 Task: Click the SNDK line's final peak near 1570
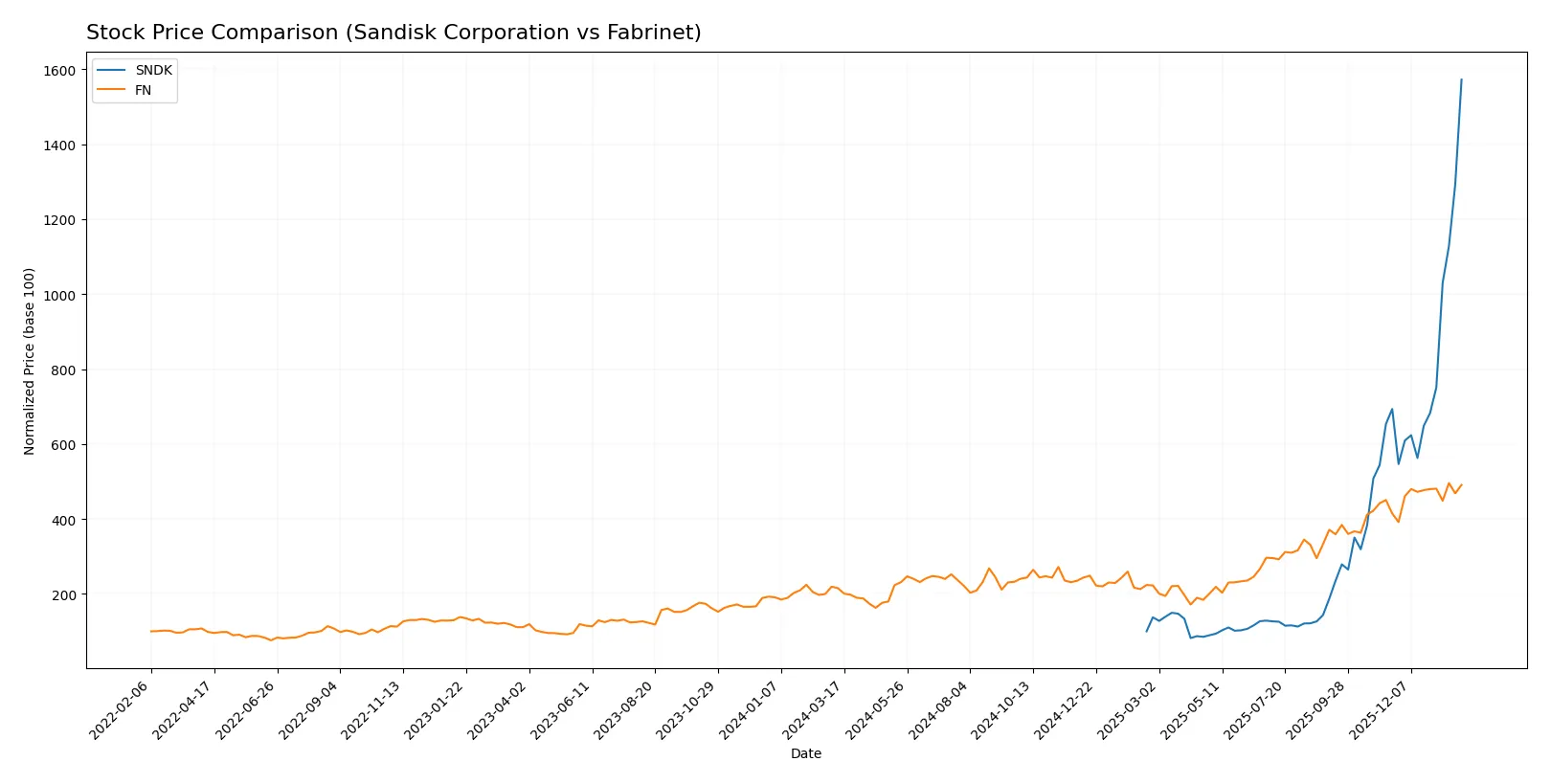[x=1461, y=79]
